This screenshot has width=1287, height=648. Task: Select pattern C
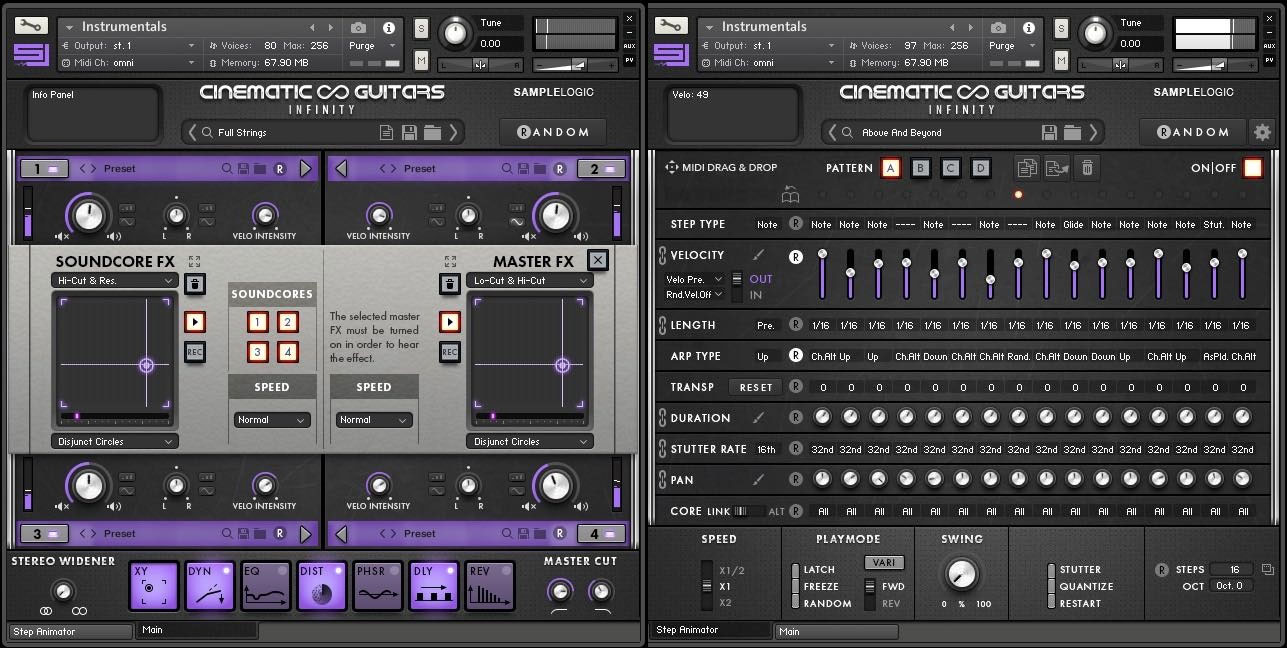pyautogui.click(x=951, y=168)
